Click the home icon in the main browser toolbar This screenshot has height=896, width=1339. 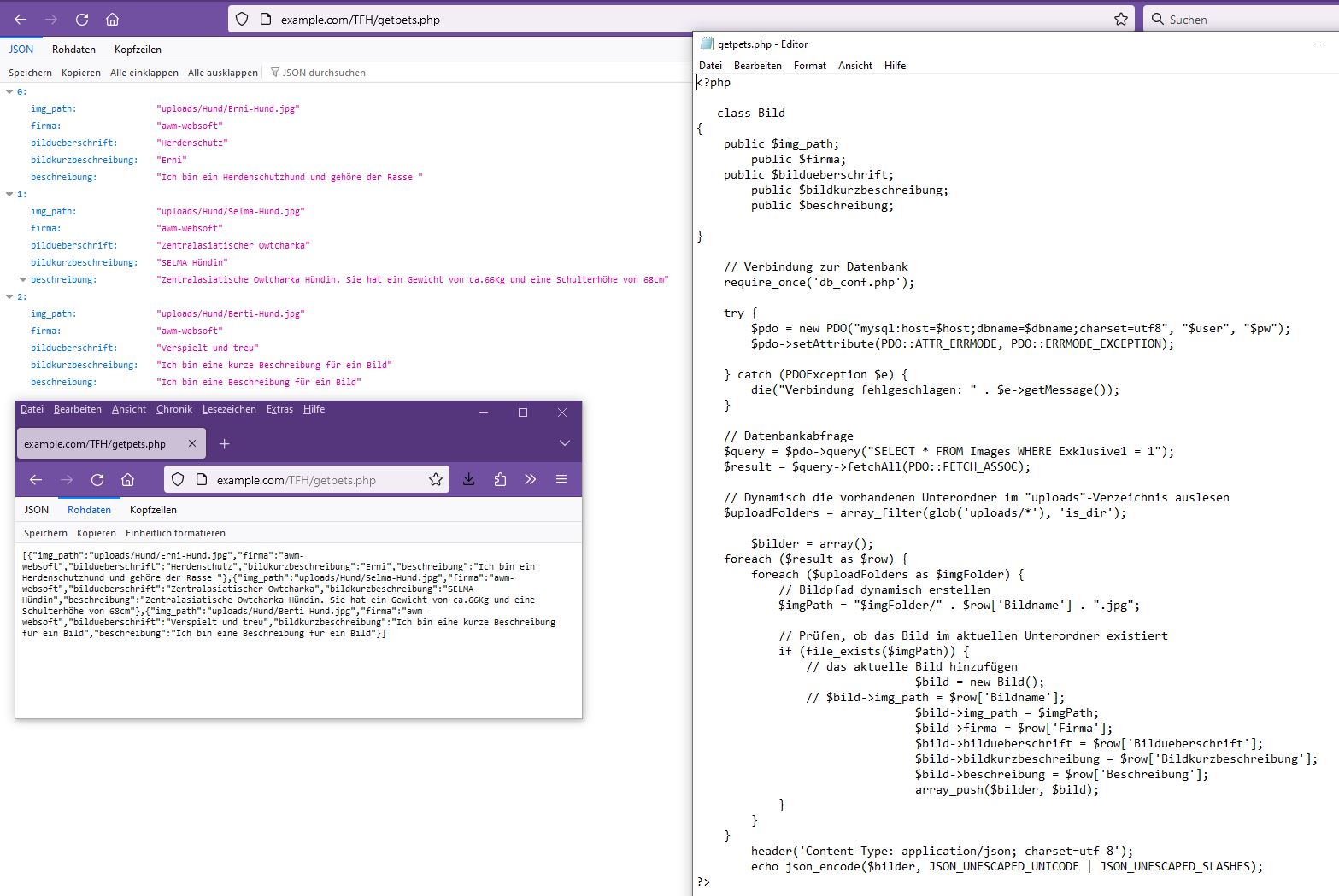click(112, 19)
